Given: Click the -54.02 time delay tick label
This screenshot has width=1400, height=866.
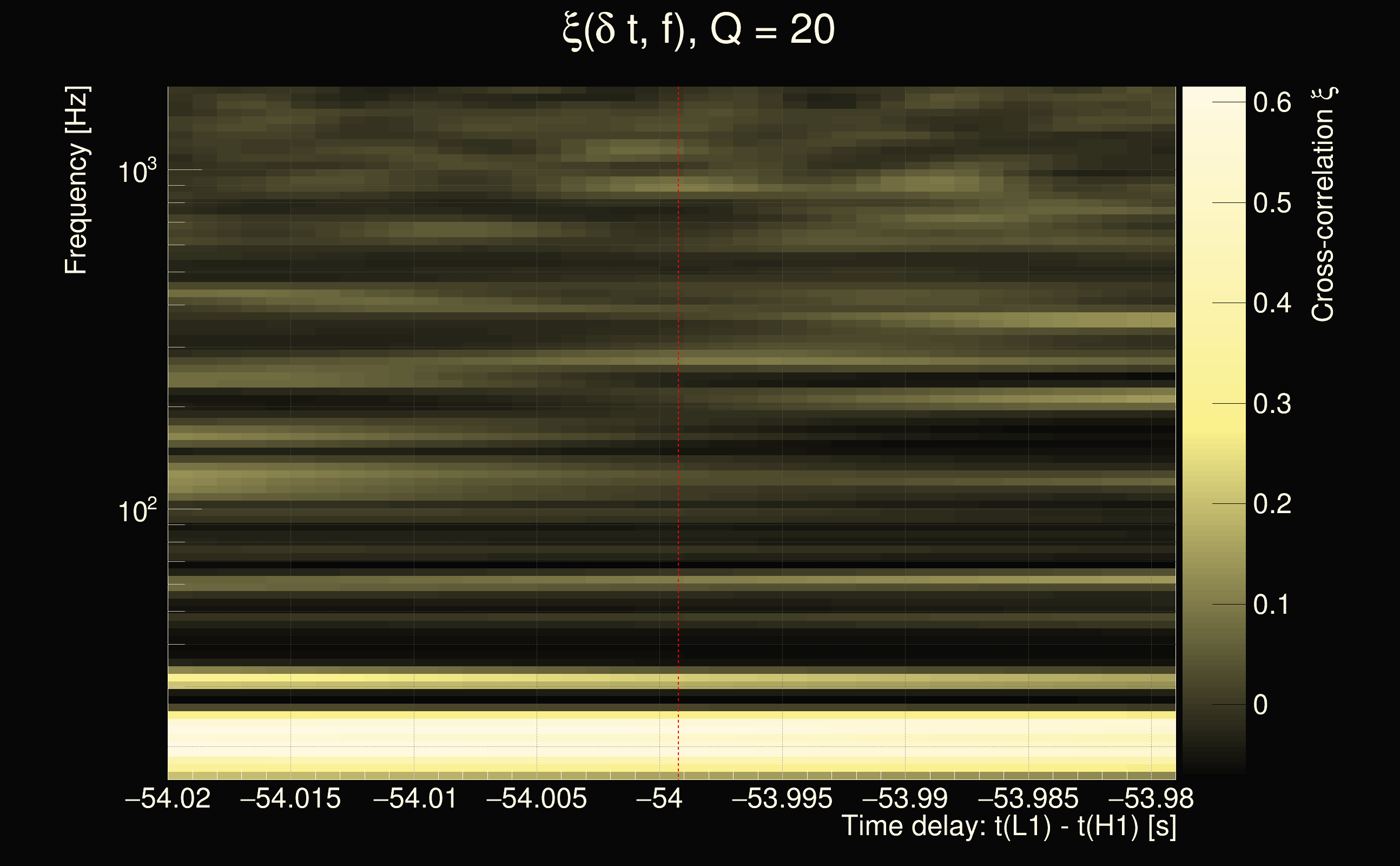Looking at the screenshot, I should point(168,798).
